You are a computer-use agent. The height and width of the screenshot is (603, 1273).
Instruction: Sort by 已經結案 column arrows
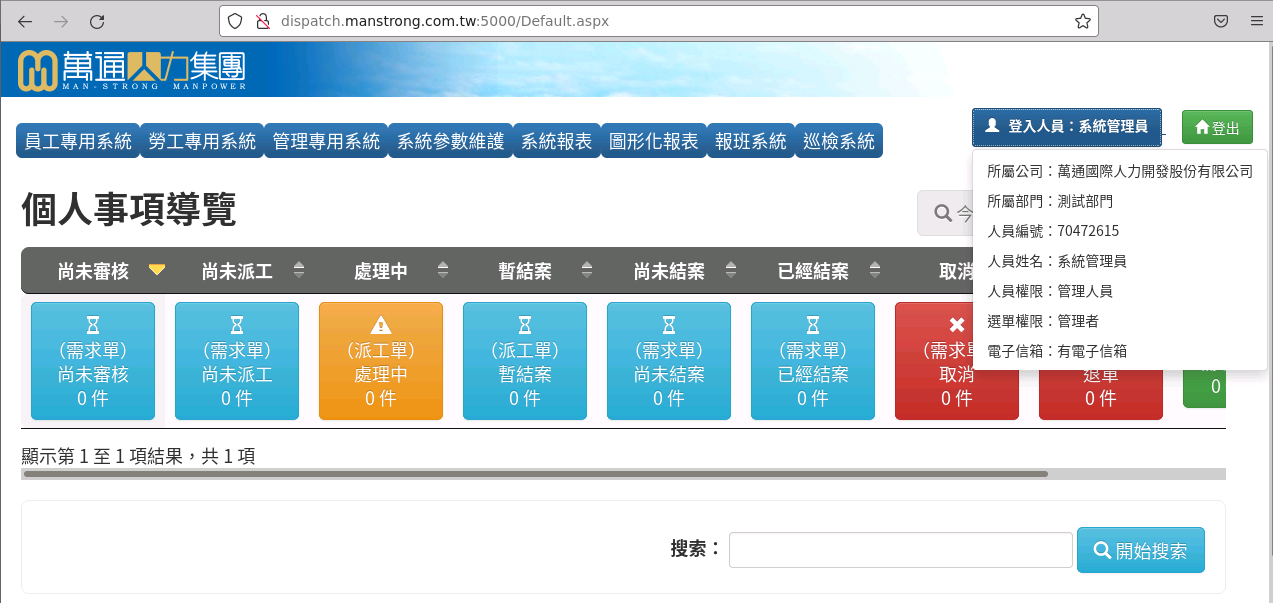point(875,270)
